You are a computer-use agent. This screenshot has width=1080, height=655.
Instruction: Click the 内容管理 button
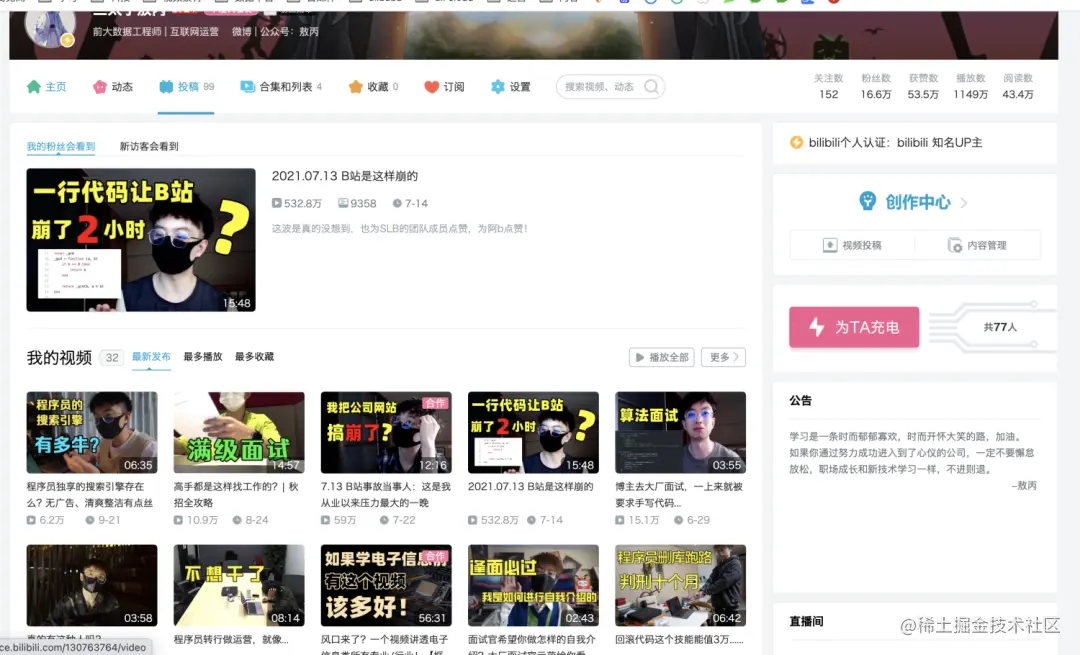coord(977,245)
